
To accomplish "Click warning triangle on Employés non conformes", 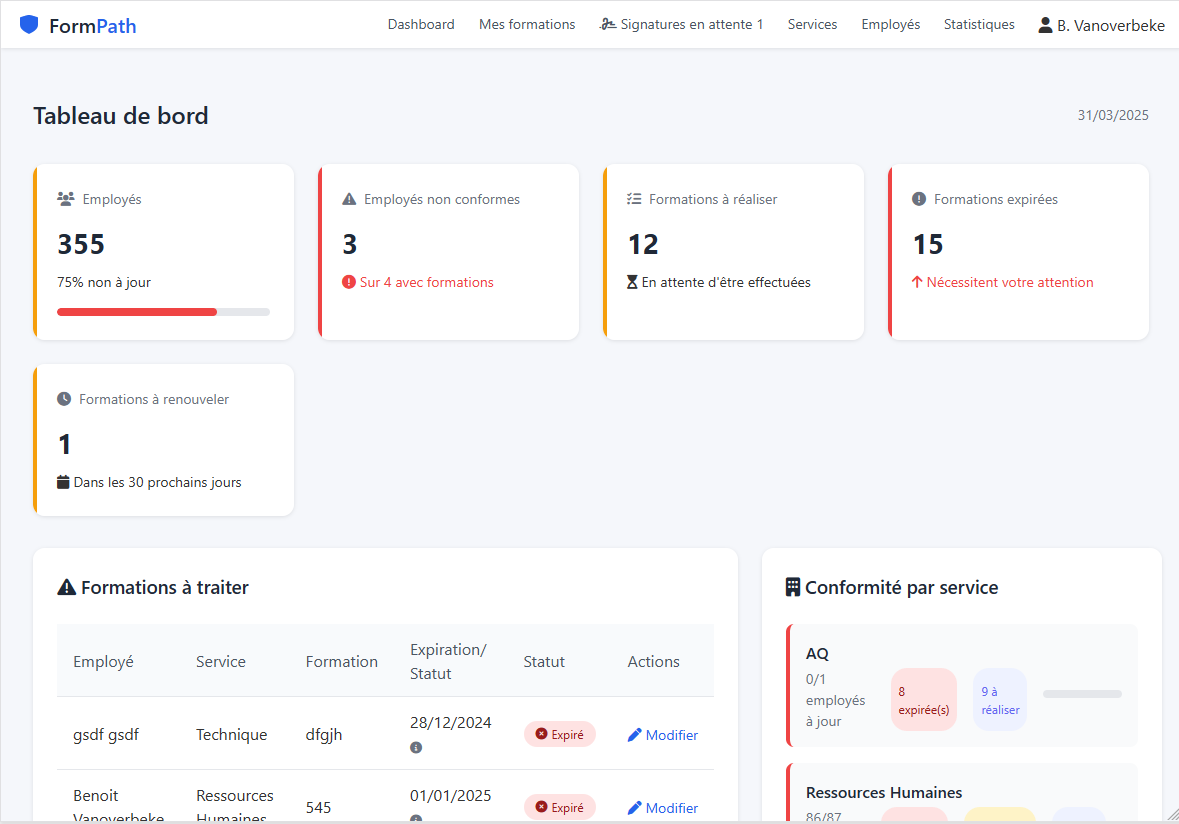I will coord(349,199).
